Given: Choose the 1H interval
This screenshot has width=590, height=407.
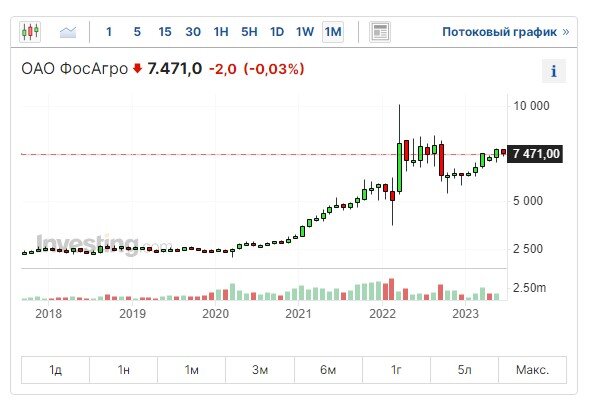Looking at the screenshot, I should pyautogui.click(x=221, y=32).
